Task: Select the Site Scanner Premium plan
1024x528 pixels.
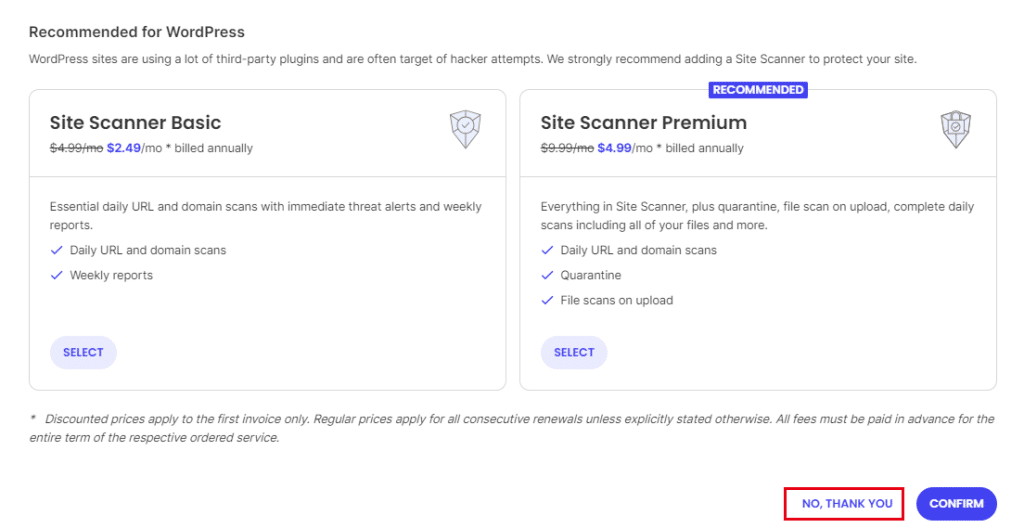Action: point(574,352)
